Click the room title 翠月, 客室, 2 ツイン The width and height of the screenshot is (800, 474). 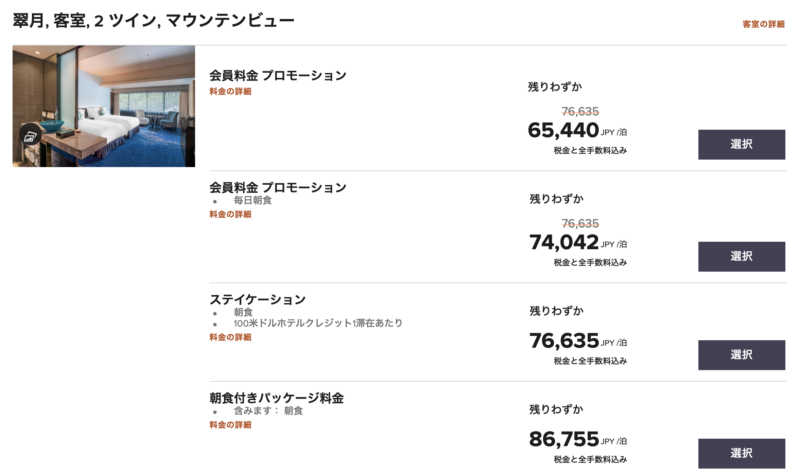154,21
